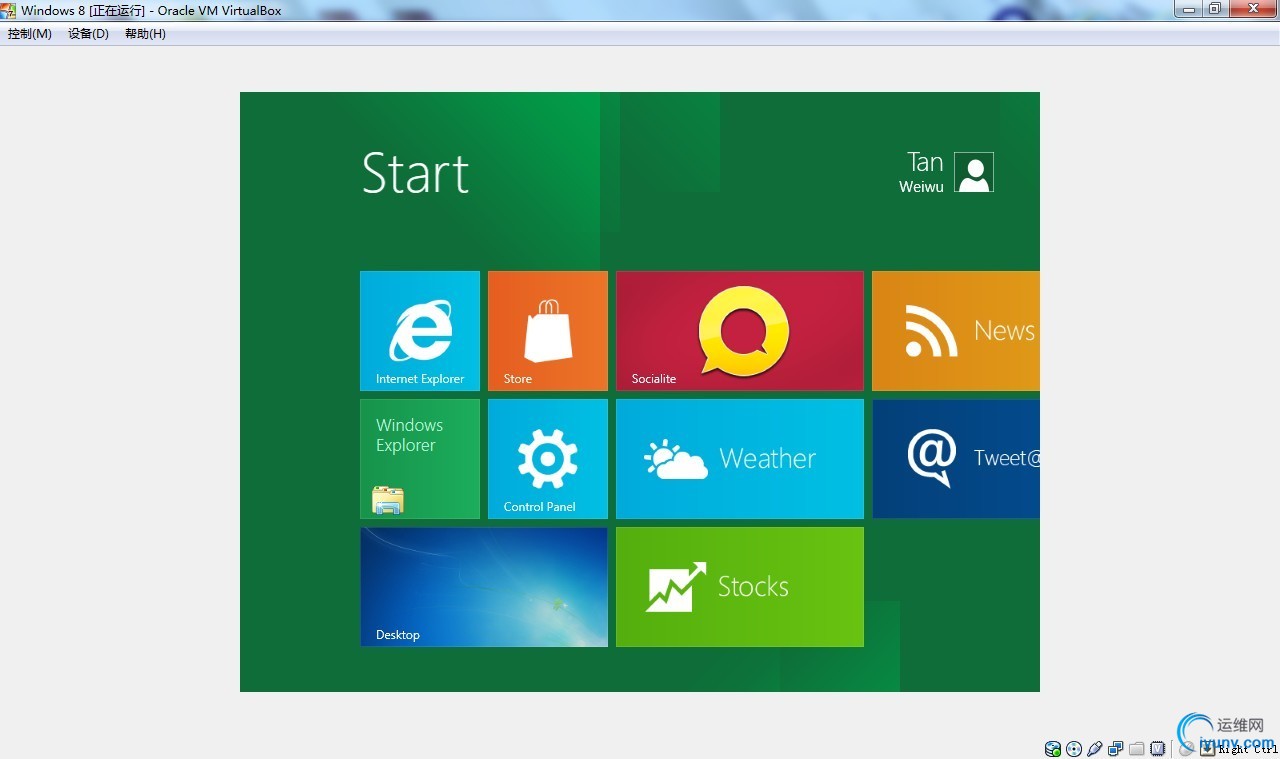Image resolution: width=1280 pixels, height=759 pixels.
Task: Switch to the Desktop tile
Action: tap(484, 587)
